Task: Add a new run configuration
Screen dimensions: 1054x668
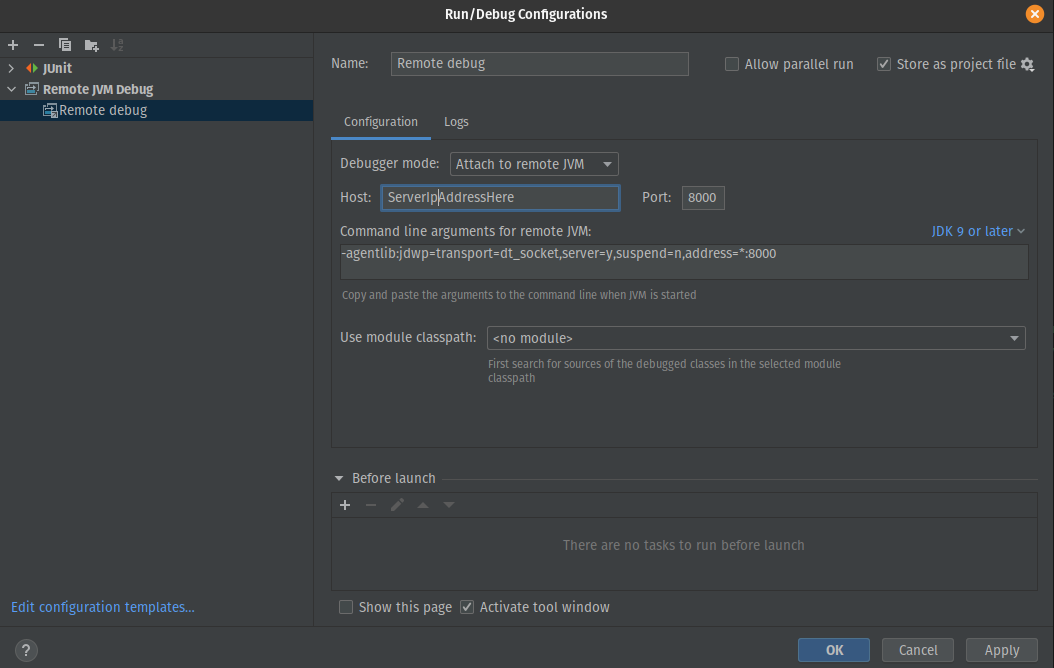Action: pyautogui.click(x=12, y=44)
